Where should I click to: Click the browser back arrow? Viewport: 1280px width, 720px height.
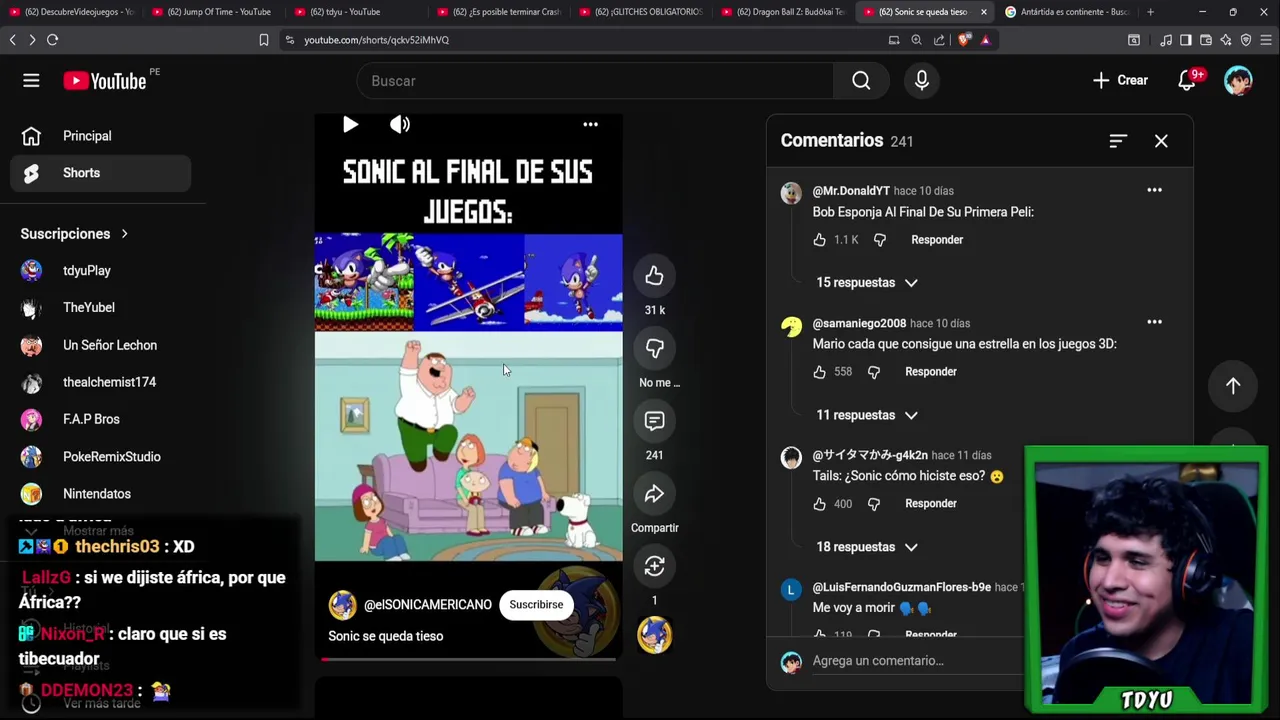[x=12, y=40]
